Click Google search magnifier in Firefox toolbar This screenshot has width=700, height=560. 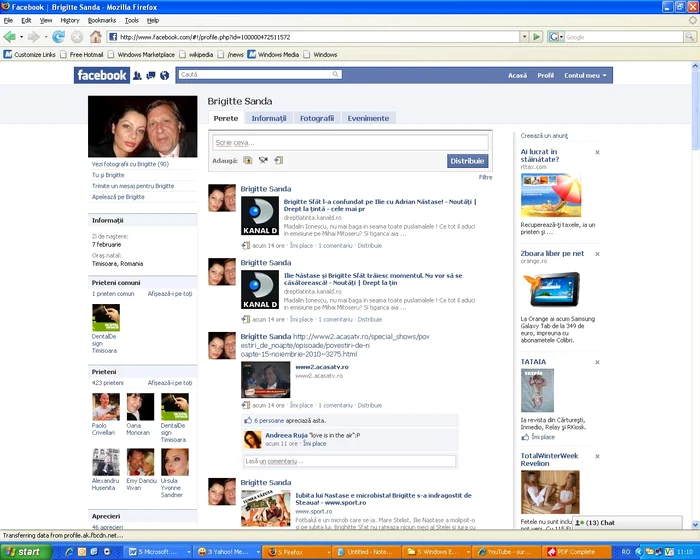[x=690, y=37]
